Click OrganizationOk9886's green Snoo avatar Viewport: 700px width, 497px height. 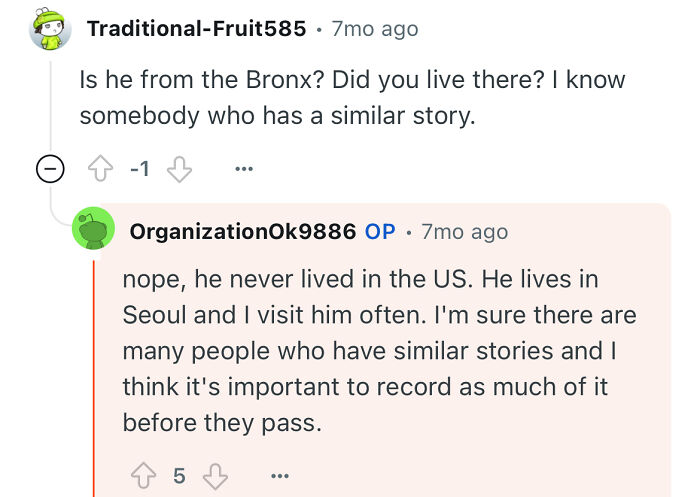pyautogui.click(x=95, y=232)
